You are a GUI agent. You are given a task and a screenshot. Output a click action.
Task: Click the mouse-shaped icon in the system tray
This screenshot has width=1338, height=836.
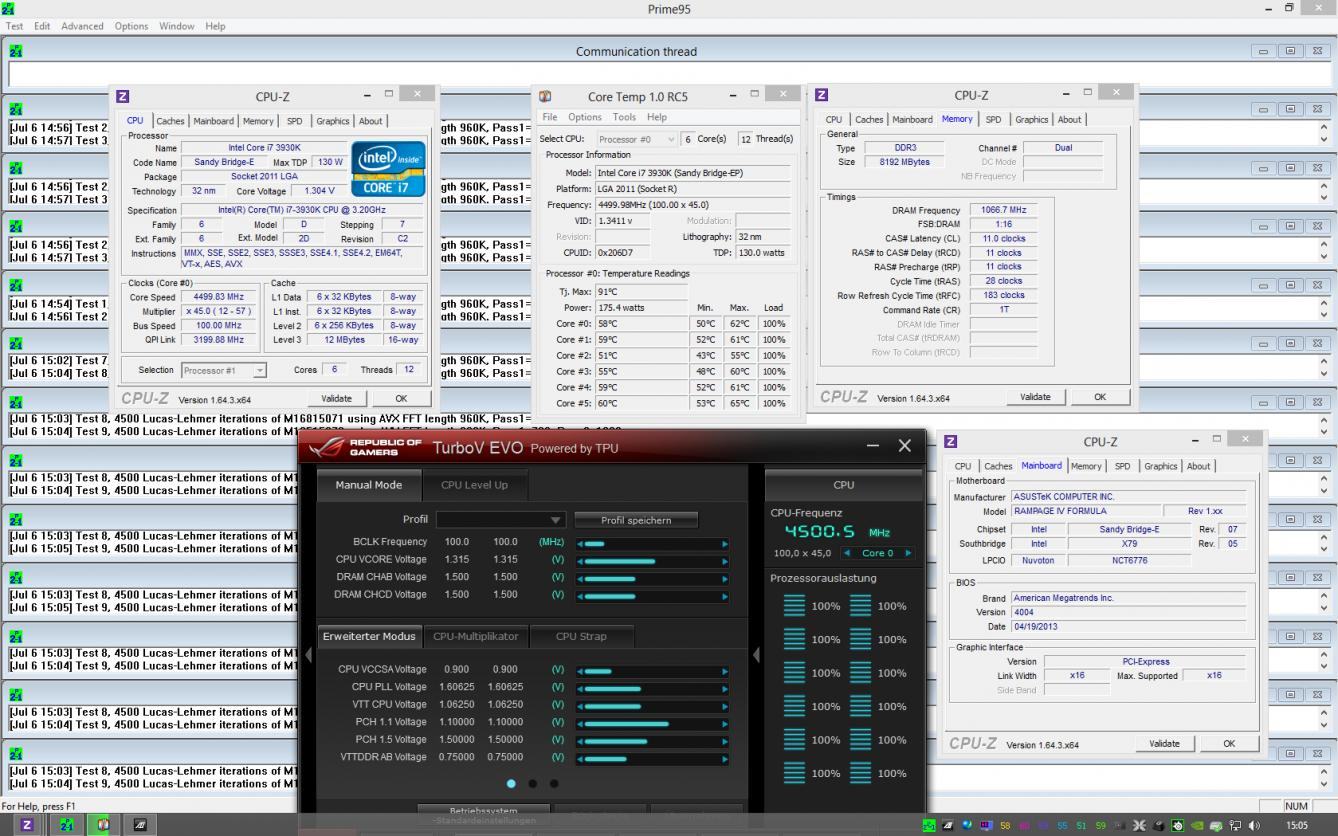pyautogui.click(x=1158, y=826)
